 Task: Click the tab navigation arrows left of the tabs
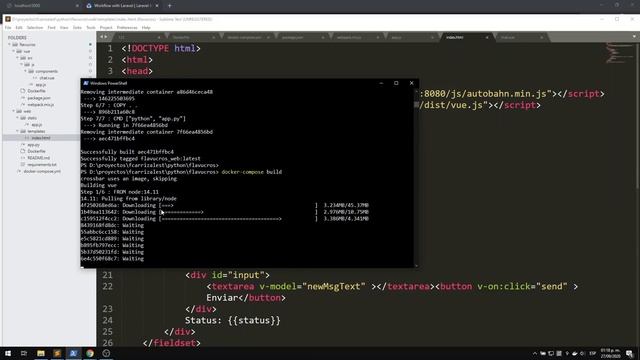[x=104, y=37]
